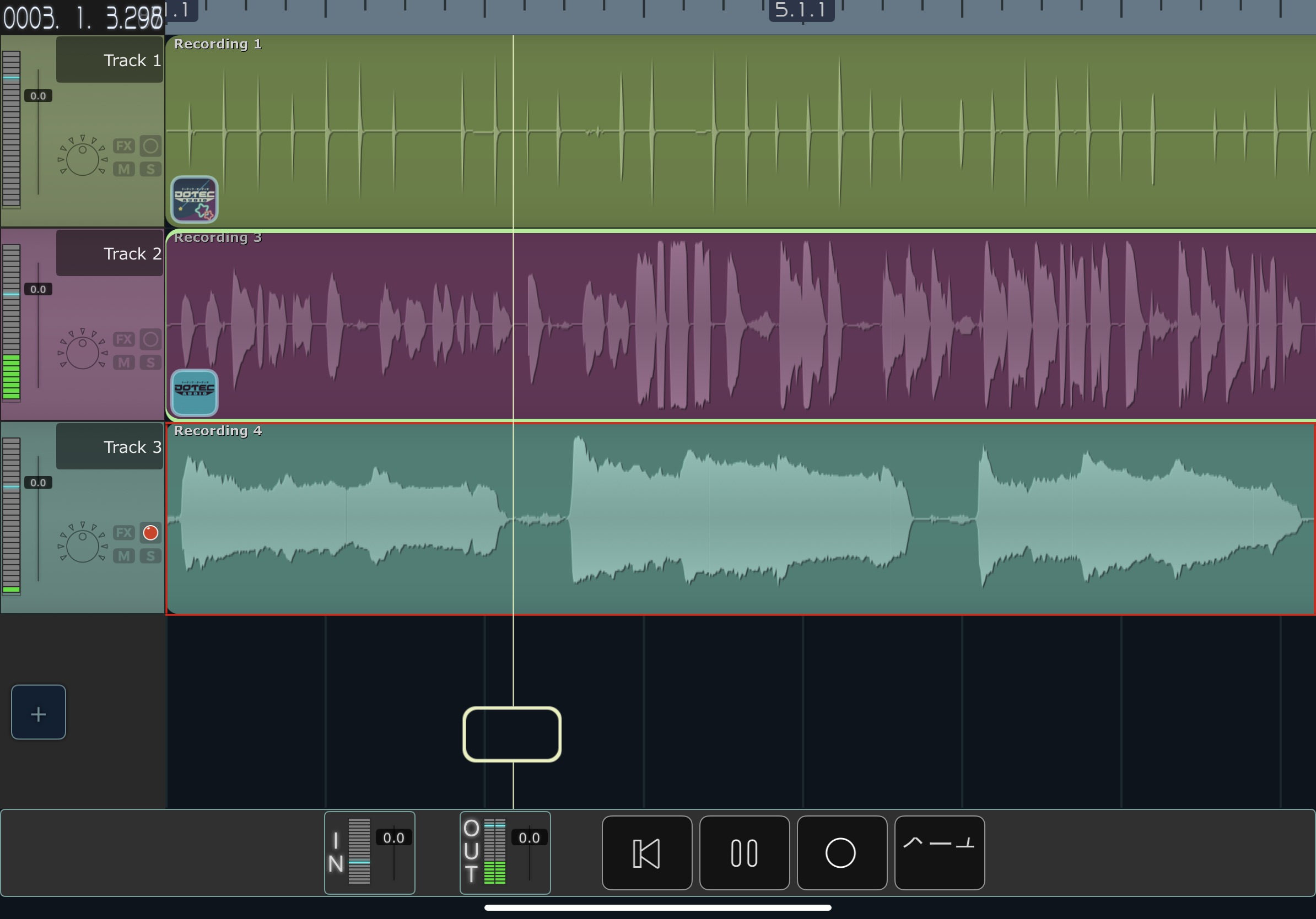Click the OUT level value 0.0

point(528,837)
